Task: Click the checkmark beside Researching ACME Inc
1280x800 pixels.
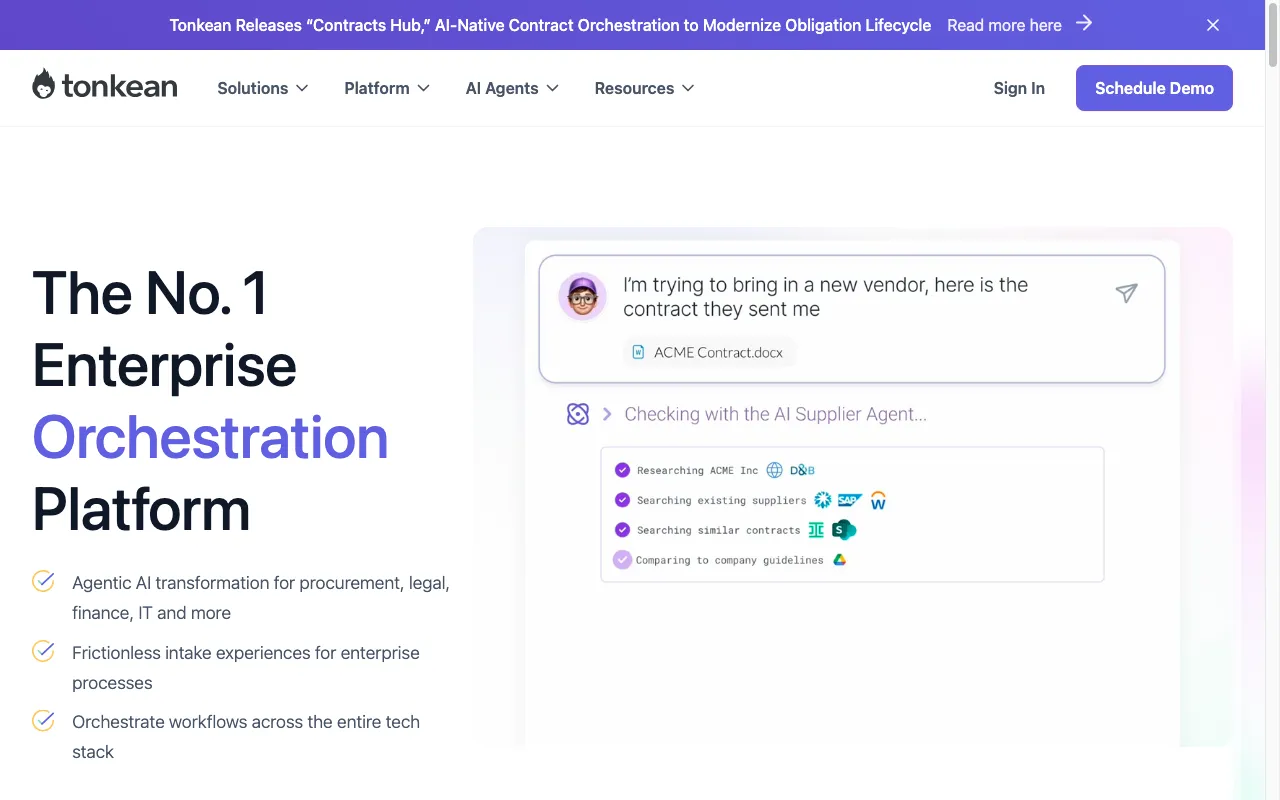Action: click(622, 470)
